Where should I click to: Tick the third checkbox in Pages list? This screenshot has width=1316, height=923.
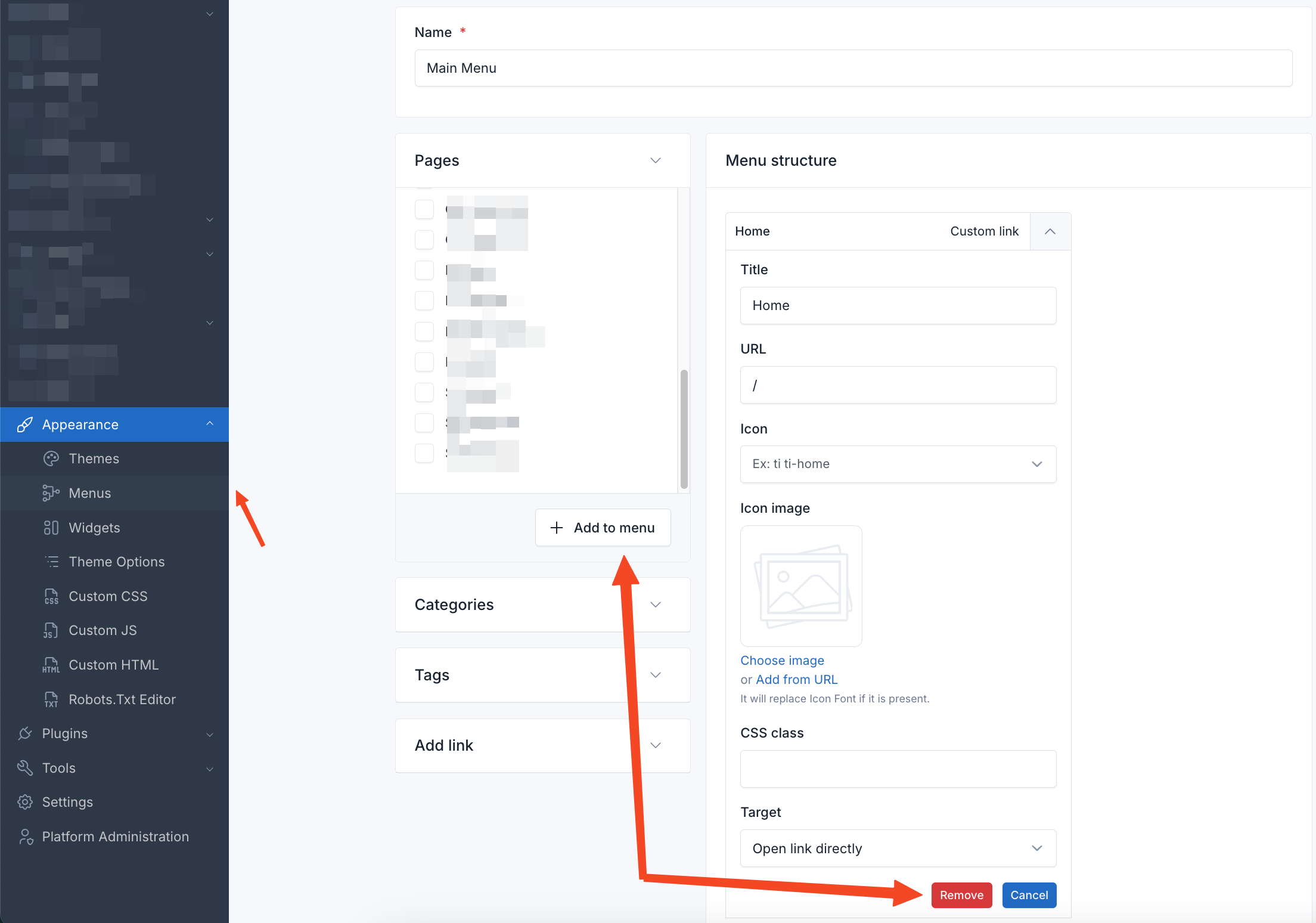pyautogui.click(x=424, y=270)
